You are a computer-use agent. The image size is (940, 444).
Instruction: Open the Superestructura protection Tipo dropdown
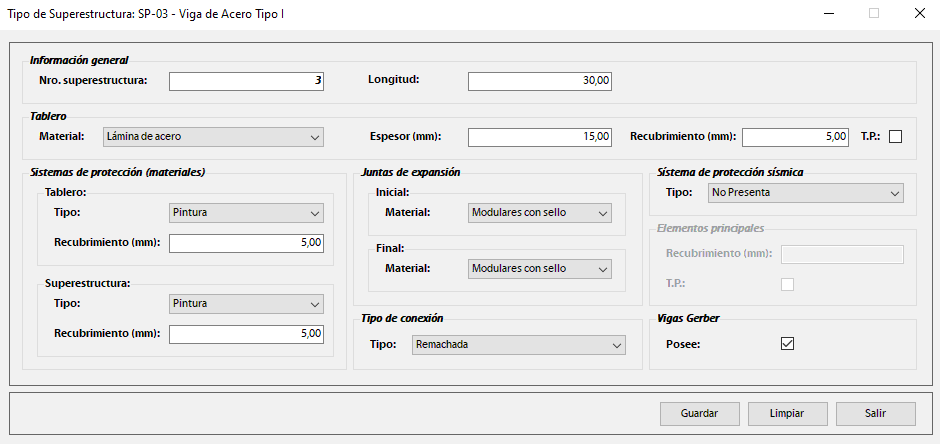247,303
